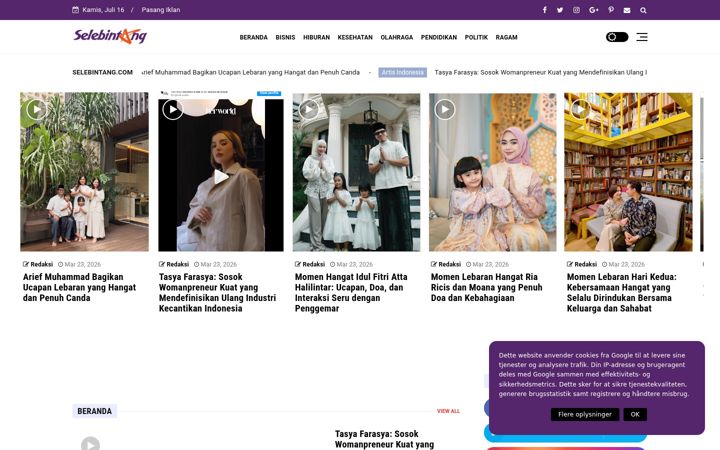Go to the Beranda menu item
The height and width of the screenshot is (450, 720).
(x=253, y=37)
